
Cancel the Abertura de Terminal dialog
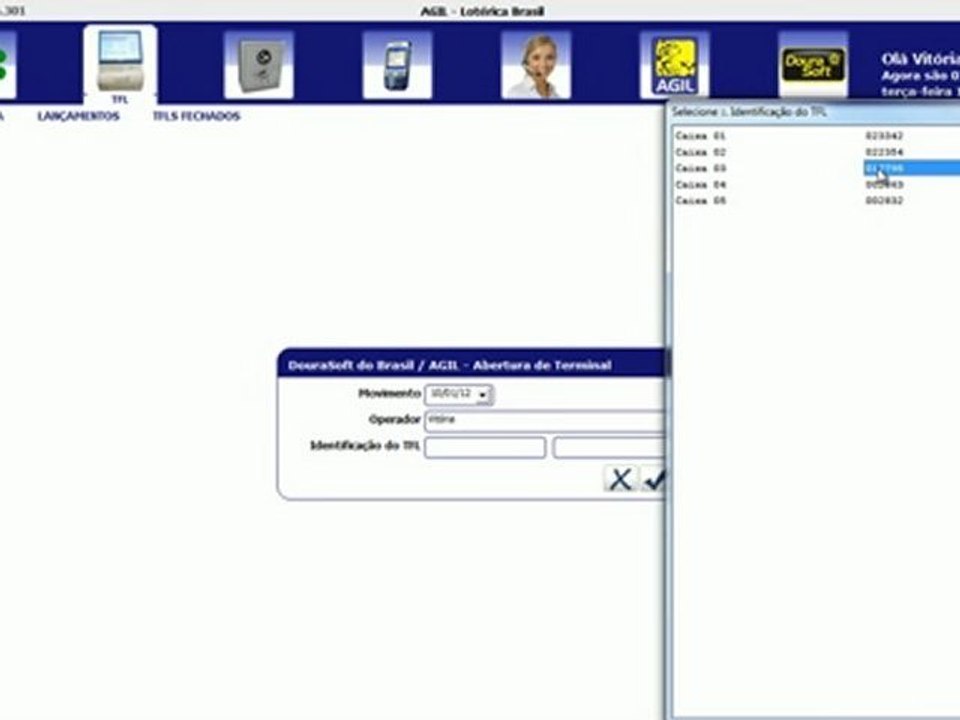[620, 479]
